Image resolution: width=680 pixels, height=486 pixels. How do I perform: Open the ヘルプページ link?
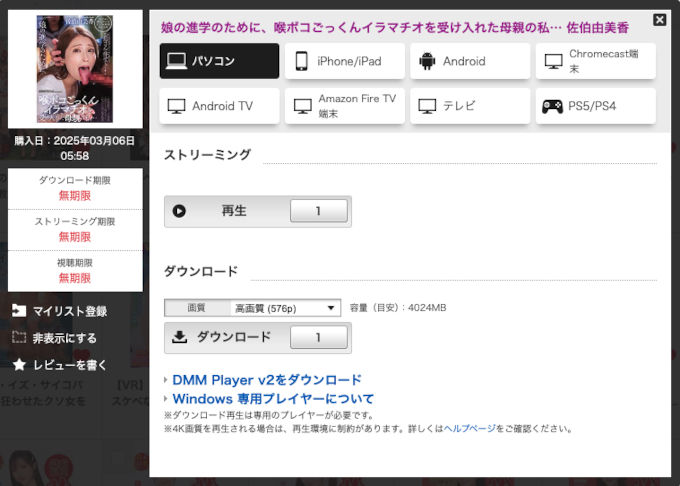pos(470,428)
